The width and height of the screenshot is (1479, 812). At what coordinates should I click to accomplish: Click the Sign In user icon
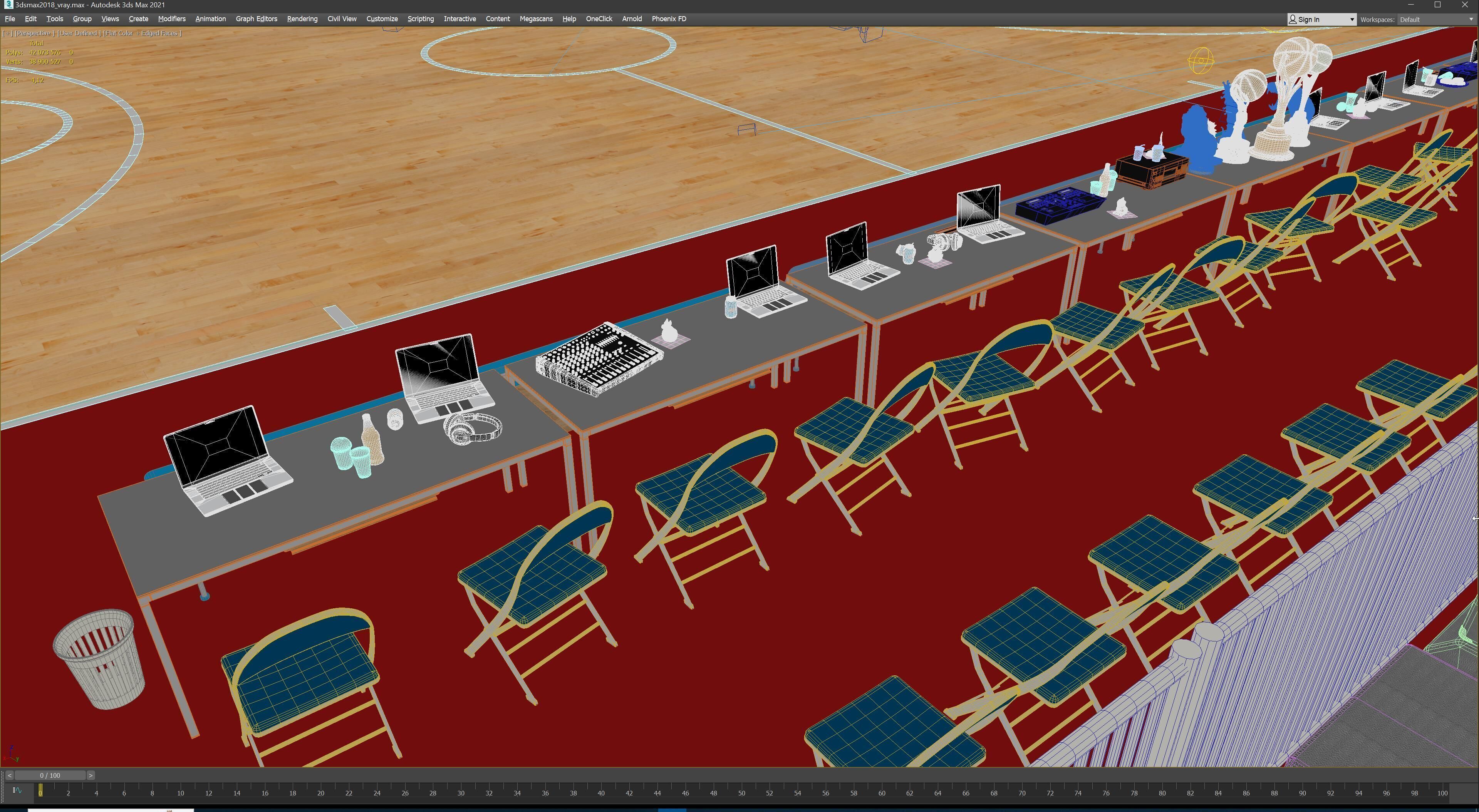[1293, 20]
